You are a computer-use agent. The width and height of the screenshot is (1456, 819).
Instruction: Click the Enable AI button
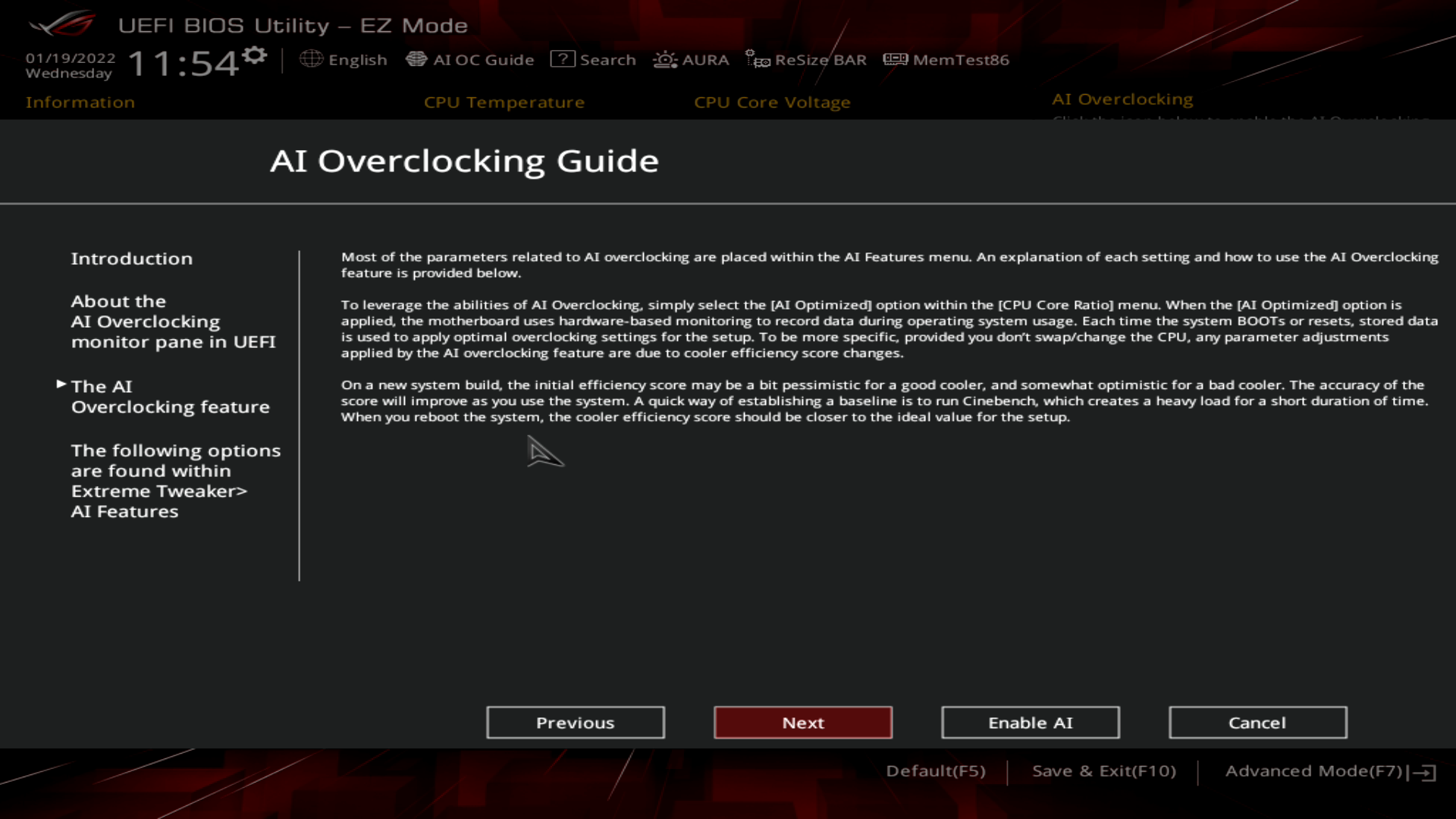1030,722
